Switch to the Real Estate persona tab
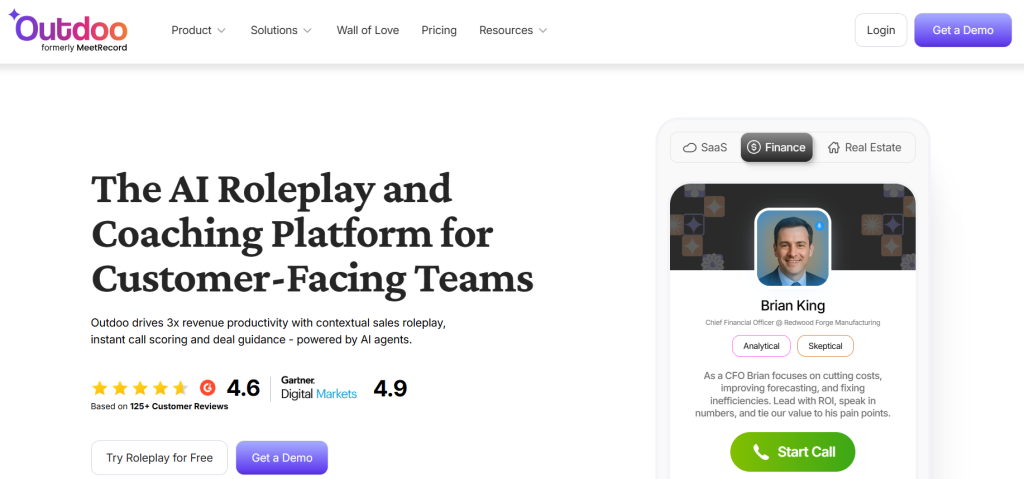 (864, 148)
